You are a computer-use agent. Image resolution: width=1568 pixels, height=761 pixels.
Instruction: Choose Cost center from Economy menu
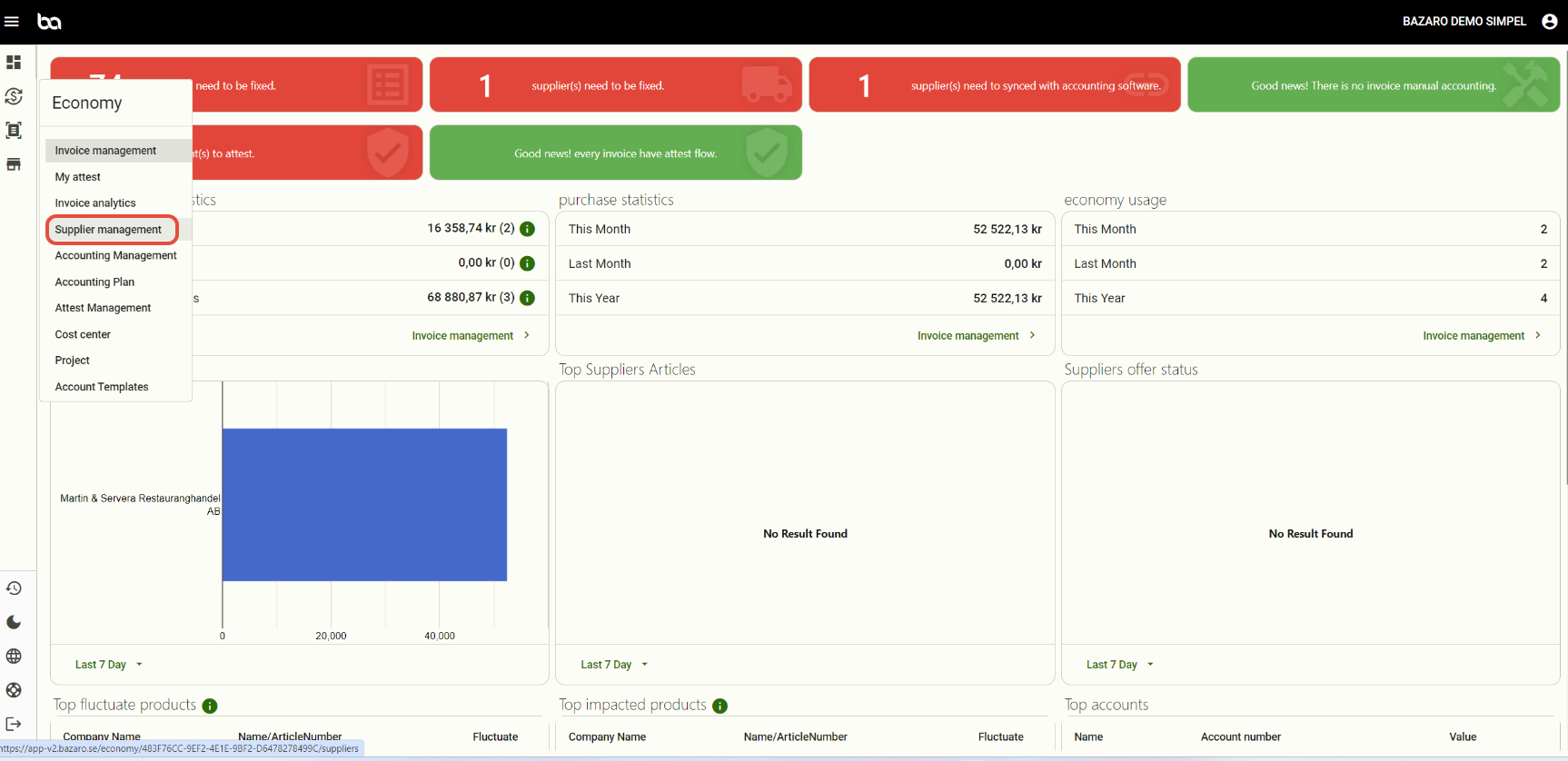point(83,335)
